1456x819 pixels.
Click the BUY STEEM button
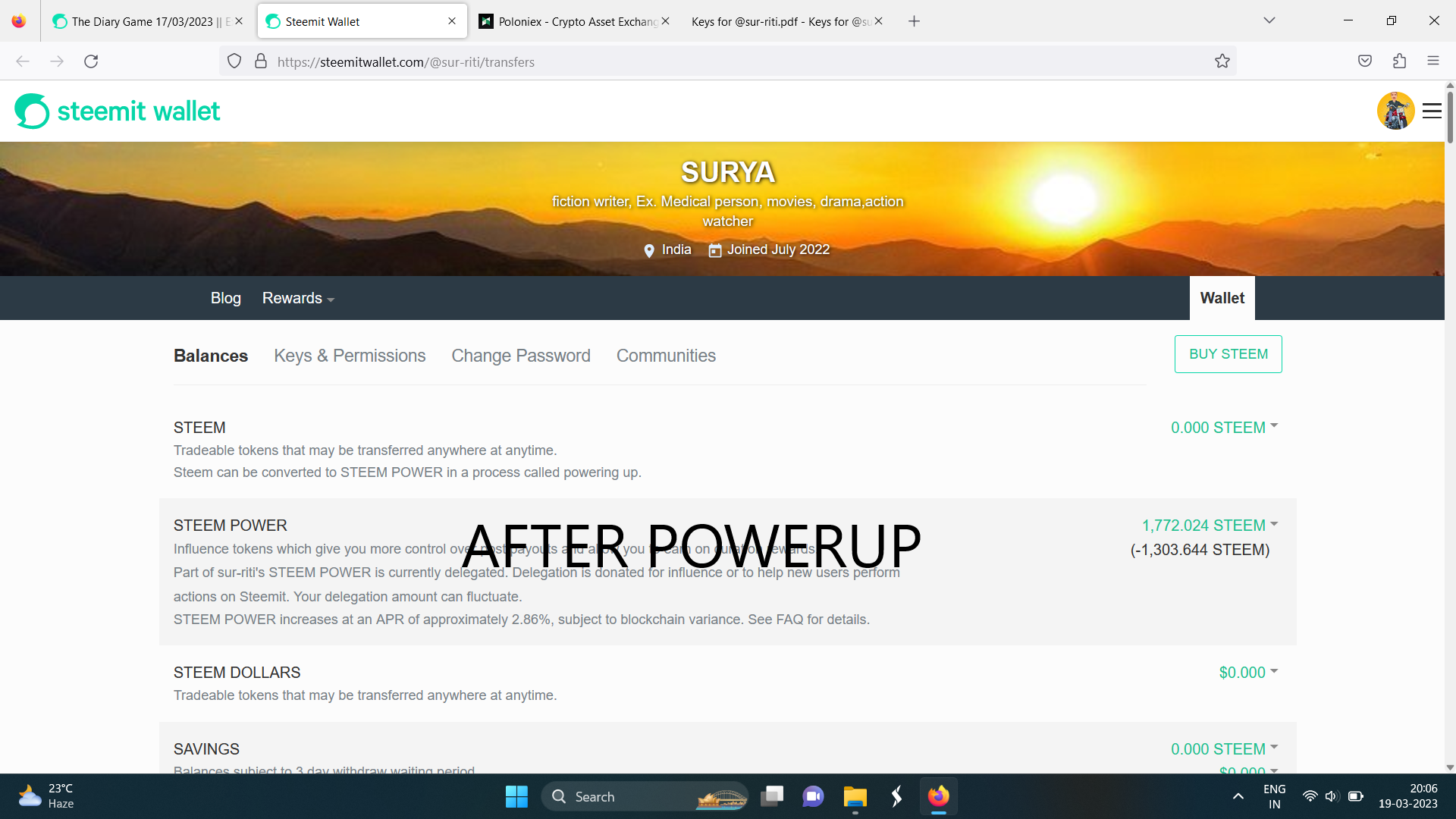point(1228,354)
